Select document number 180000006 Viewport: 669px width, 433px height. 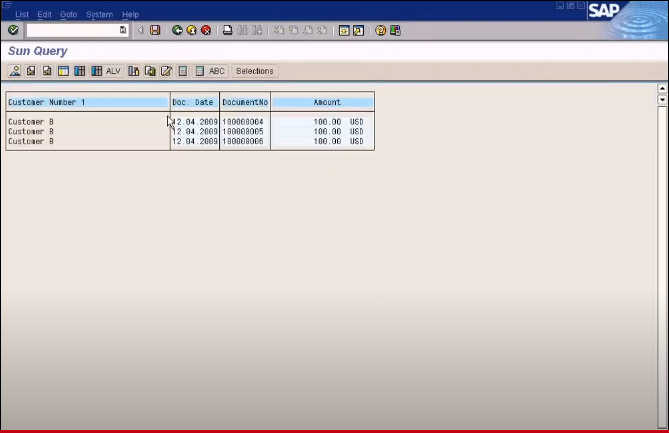click(243, 142)
